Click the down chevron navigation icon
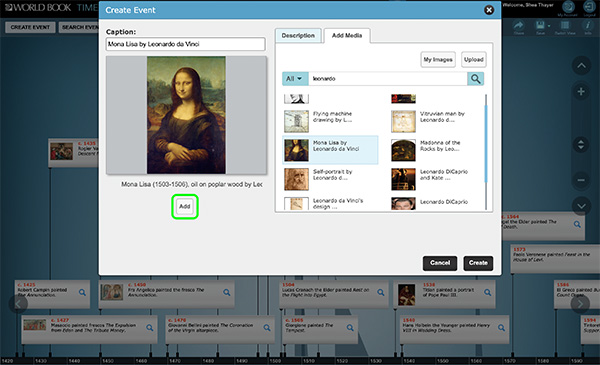Viewport: 600px width, 365px height. [x=581, y=206]
